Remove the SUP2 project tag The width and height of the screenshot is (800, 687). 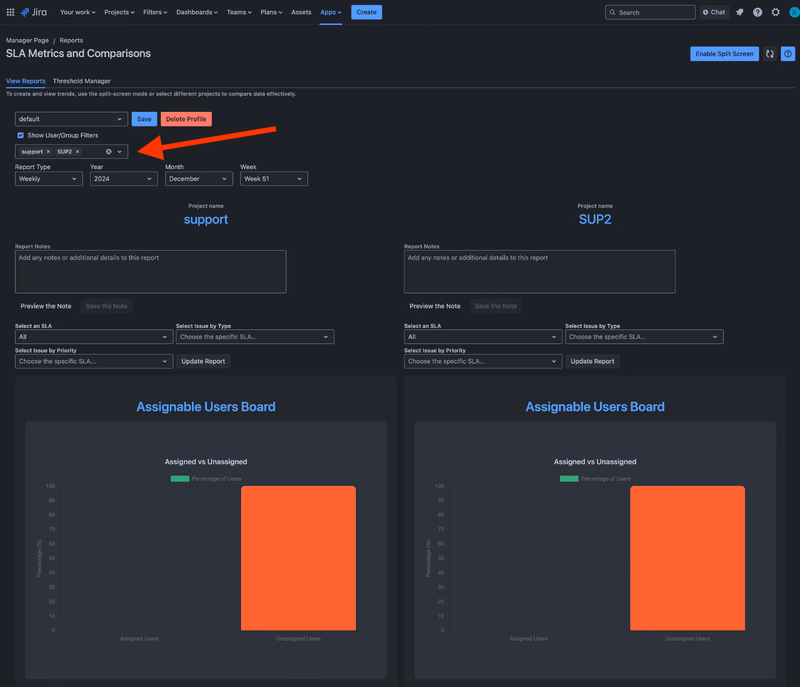click(x=78, y=151)
